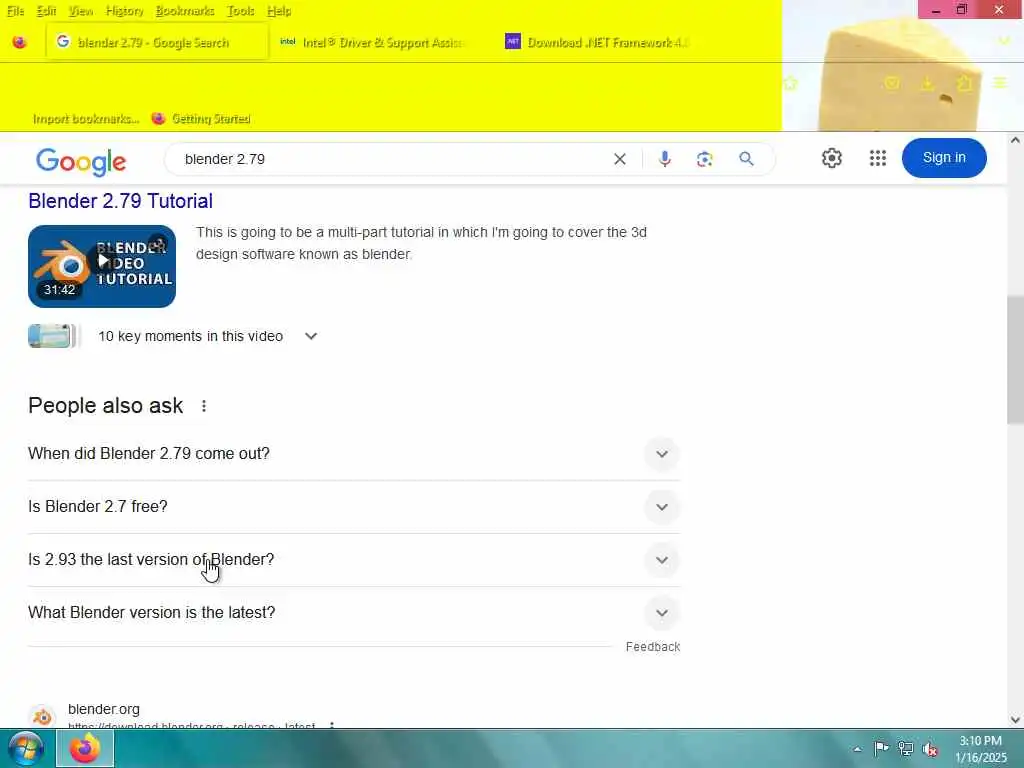Click the Sign in button
The height and width of the screenshot is (768, 1024).
944,157
